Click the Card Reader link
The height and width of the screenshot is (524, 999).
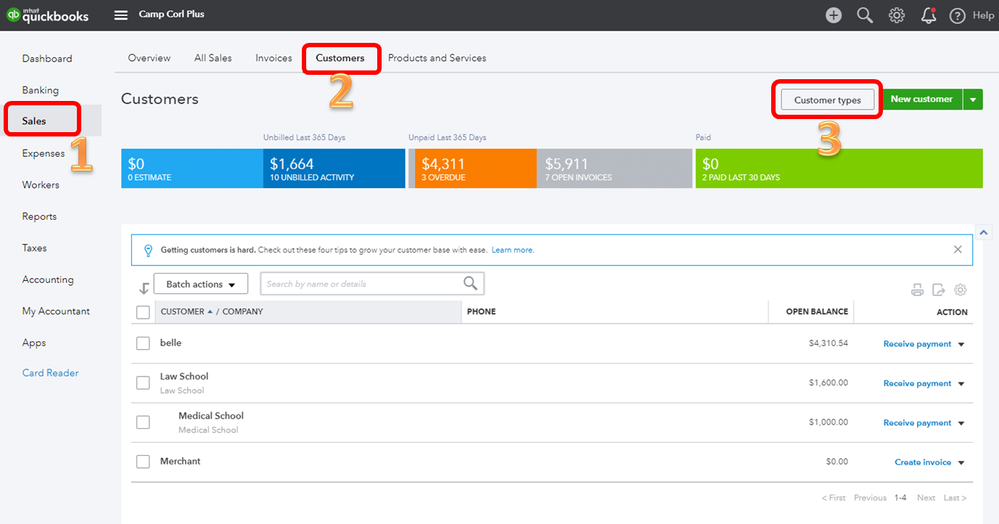pos(50,373)
